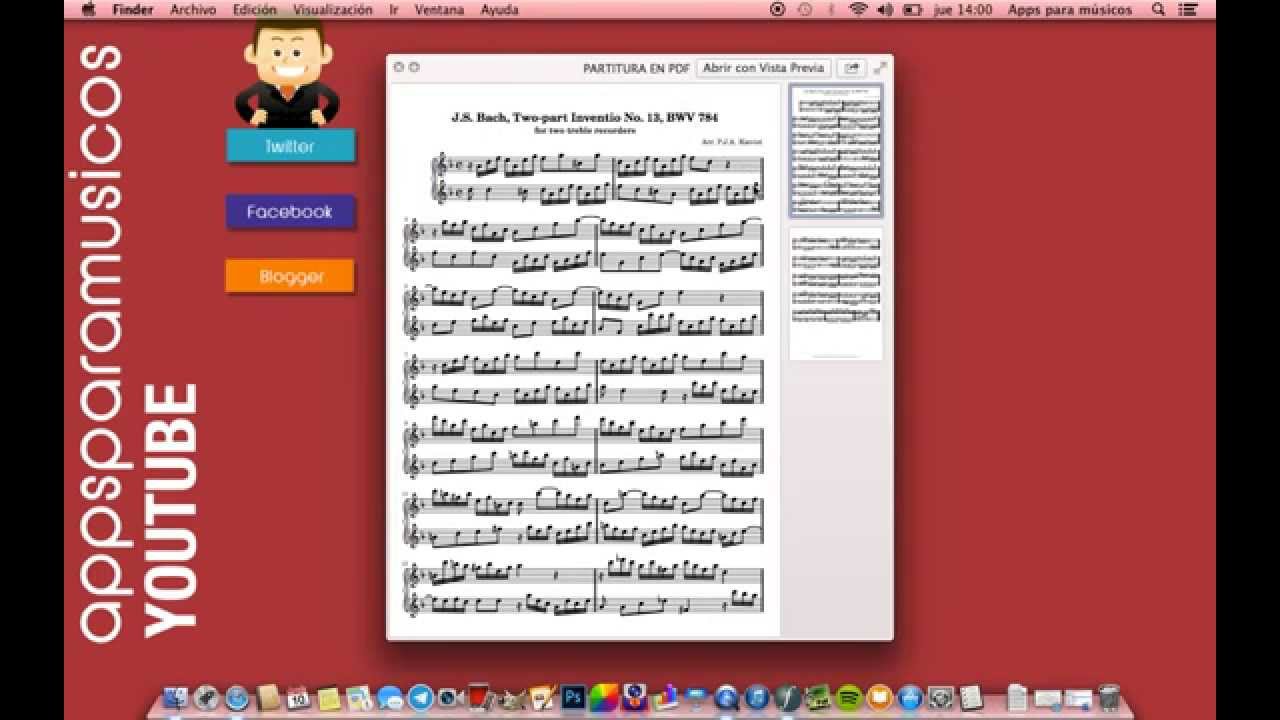
Task: Open Telegram from the Dock
Action: click(x=421, y=698)
